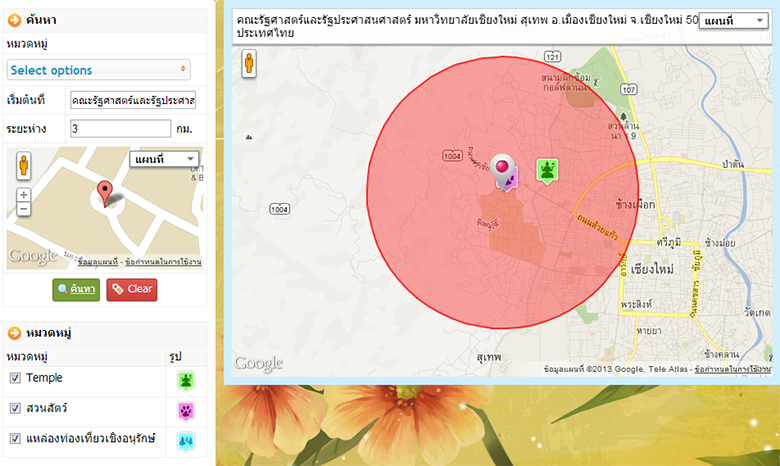Uncheck the สวนสัตว์ checkbox
This screenshot has height=466, width=780.
pos(15,408)
